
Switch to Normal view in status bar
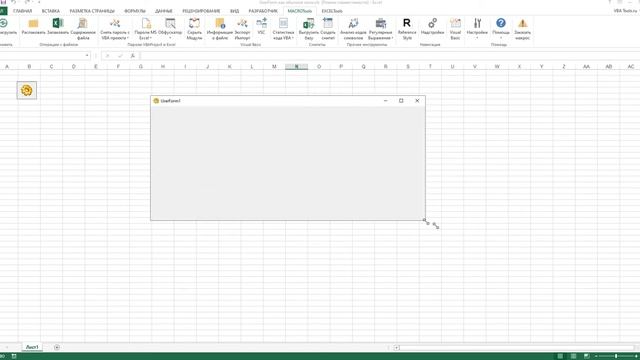click(560, 356)
